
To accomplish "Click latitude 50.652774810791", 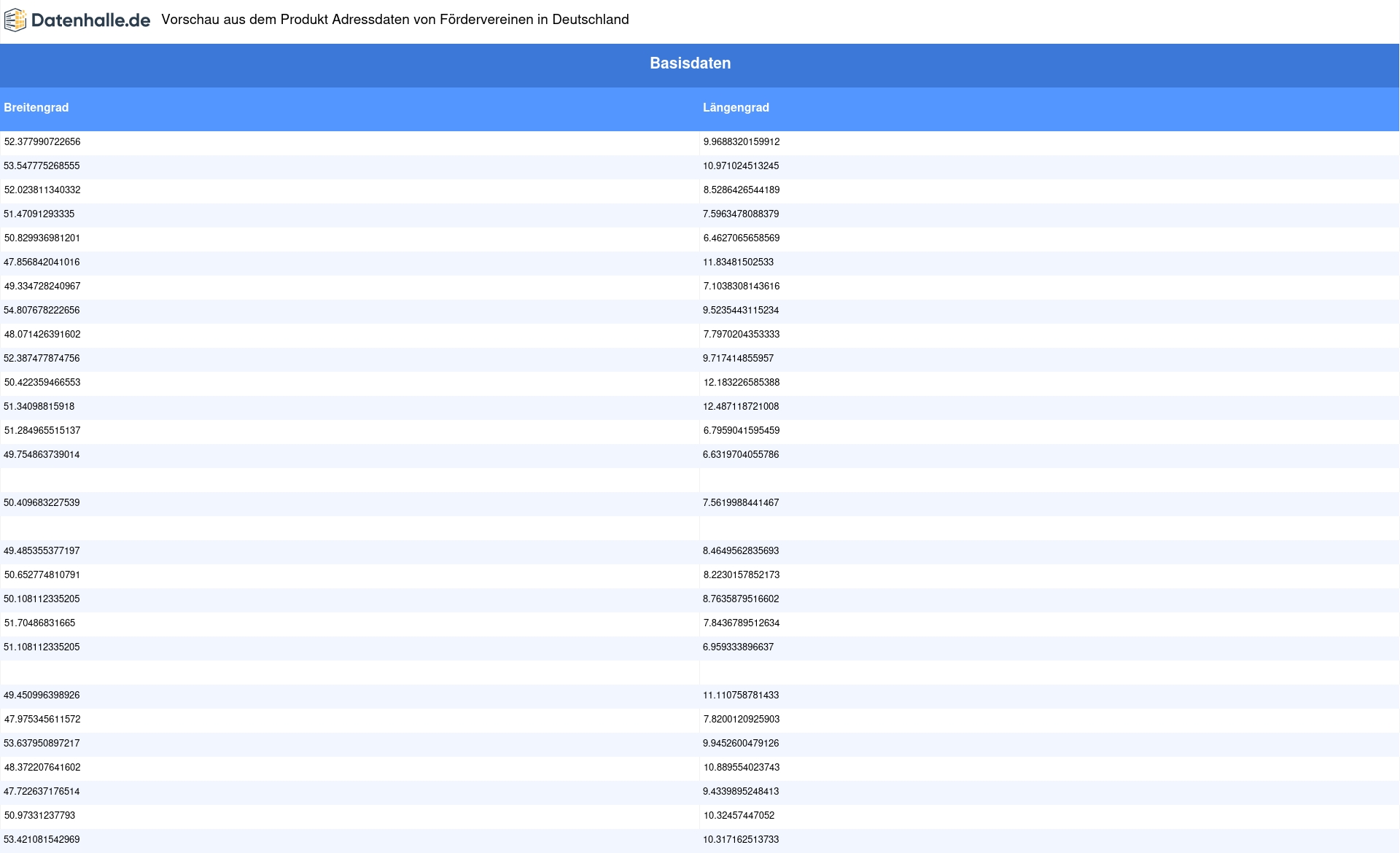I will (42, 575).
